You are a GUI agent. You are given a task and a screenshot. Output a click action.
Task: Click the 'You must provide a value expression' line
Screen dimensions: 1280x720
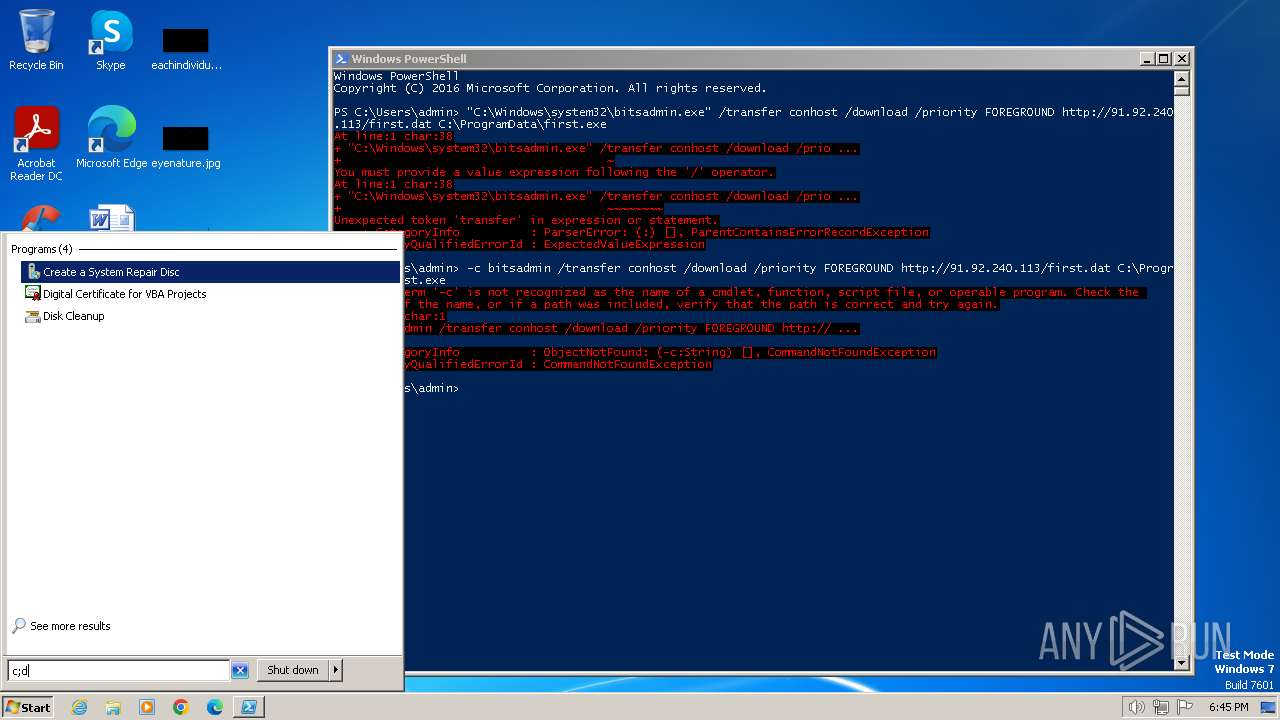pyautogui.click(x=554, y=172)
